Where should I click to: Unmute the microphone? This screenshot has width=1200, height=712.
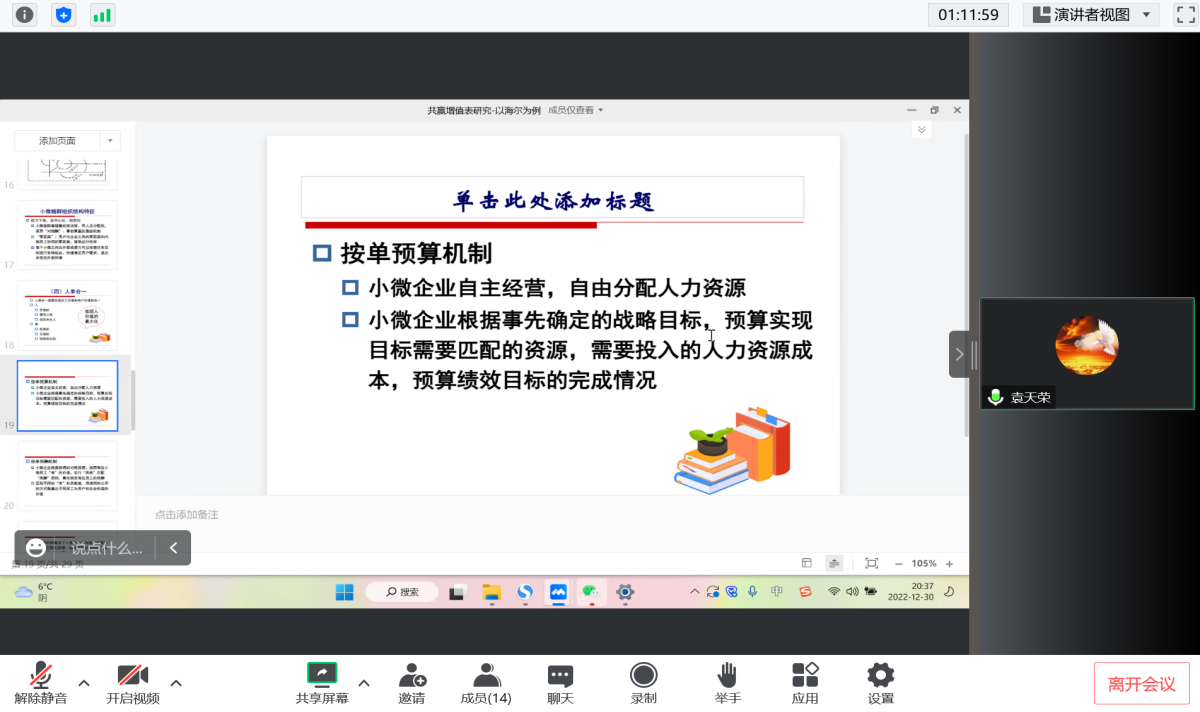41,683
